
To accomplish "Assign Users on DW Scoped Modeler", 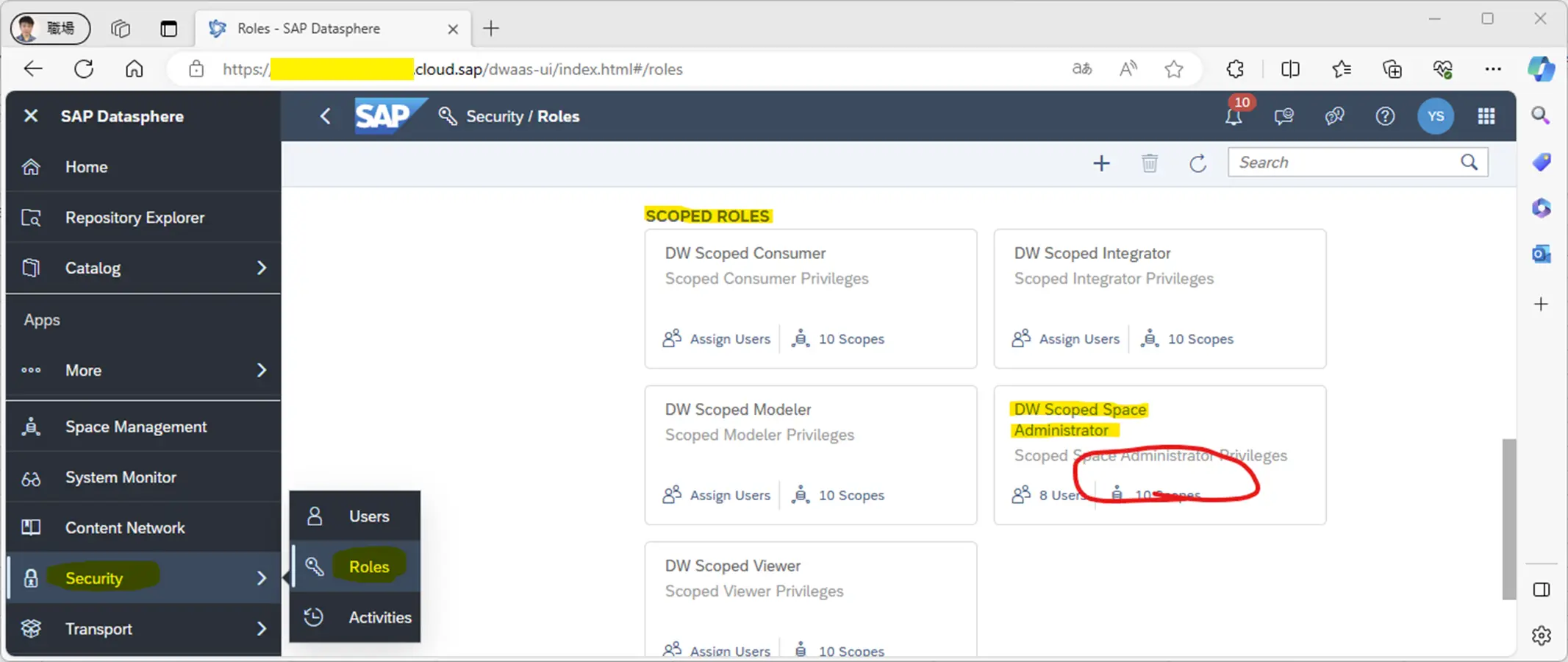I will point(716,495).
